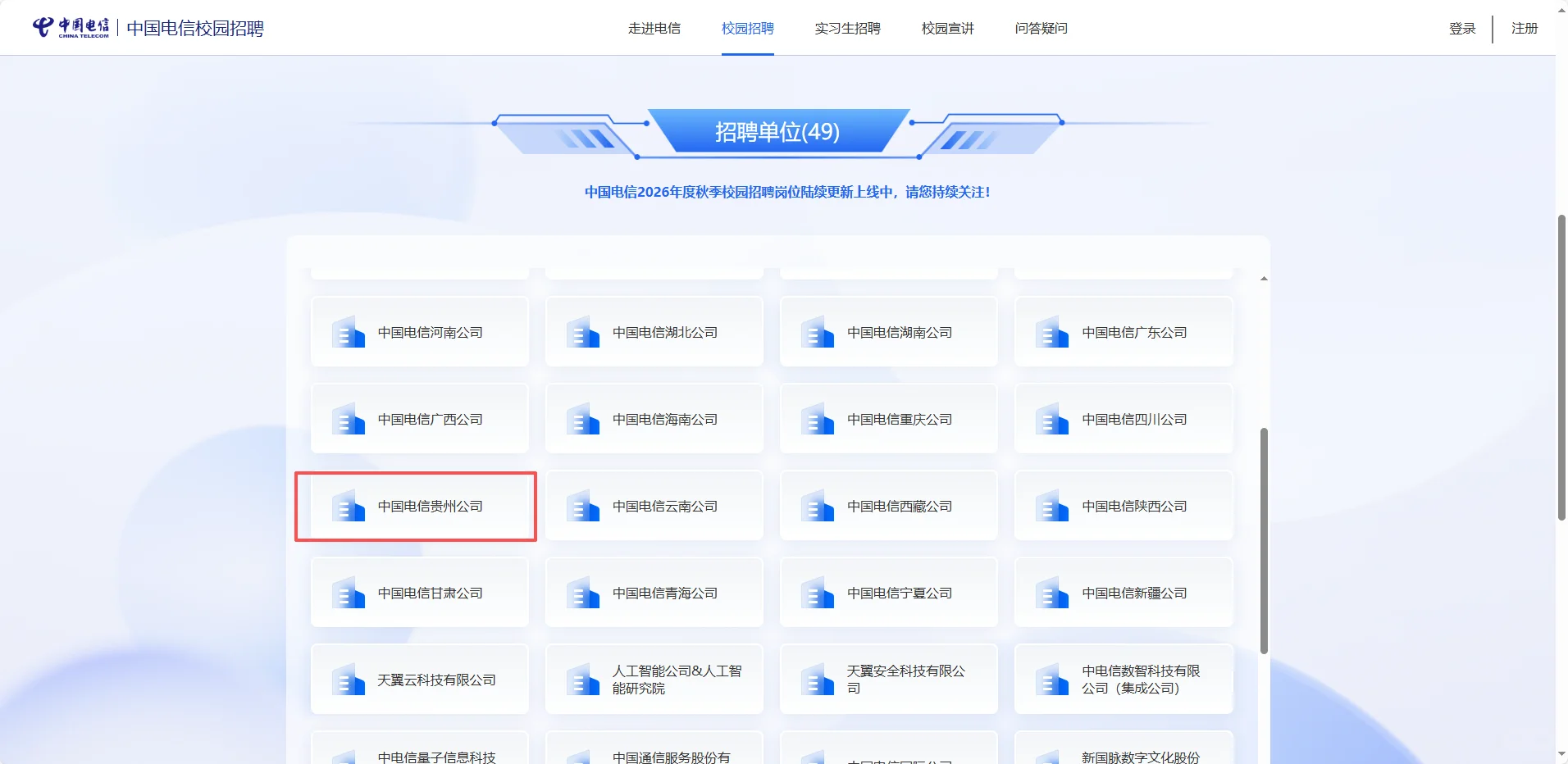
Task: Click building icon for 人工智能公司&人工智能研究院
Action: coord(583,680)
